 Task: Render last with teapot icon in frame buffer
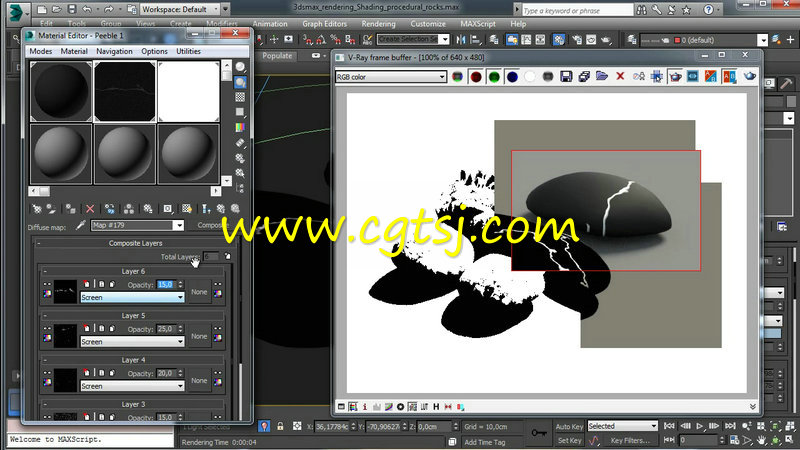[749, 77]
